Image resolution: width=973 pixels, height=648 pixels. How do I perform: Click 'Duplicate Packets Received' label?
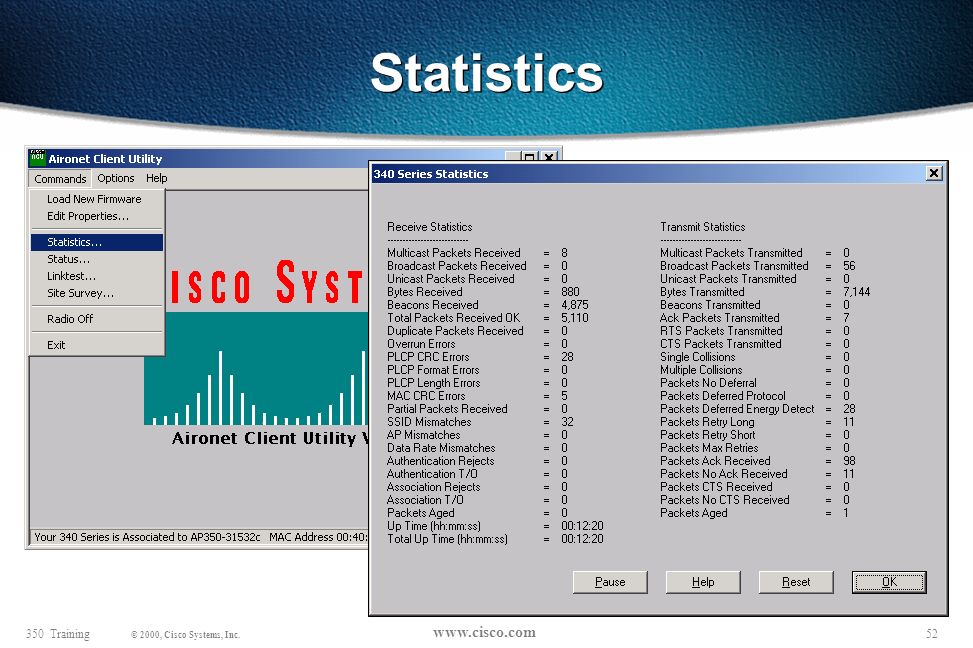tap(455, 331)
